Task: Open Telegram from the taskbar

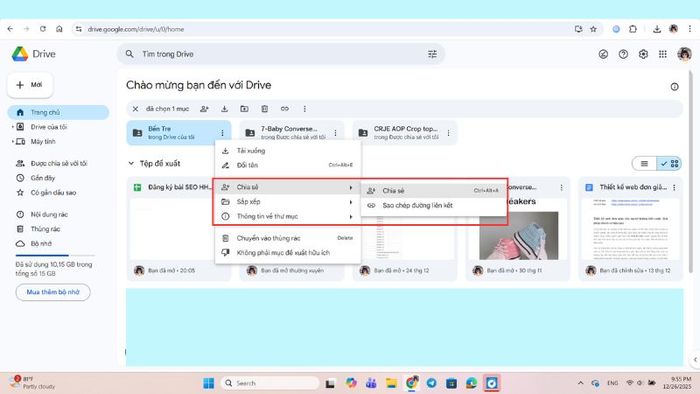Action: [x=431, y=383]
